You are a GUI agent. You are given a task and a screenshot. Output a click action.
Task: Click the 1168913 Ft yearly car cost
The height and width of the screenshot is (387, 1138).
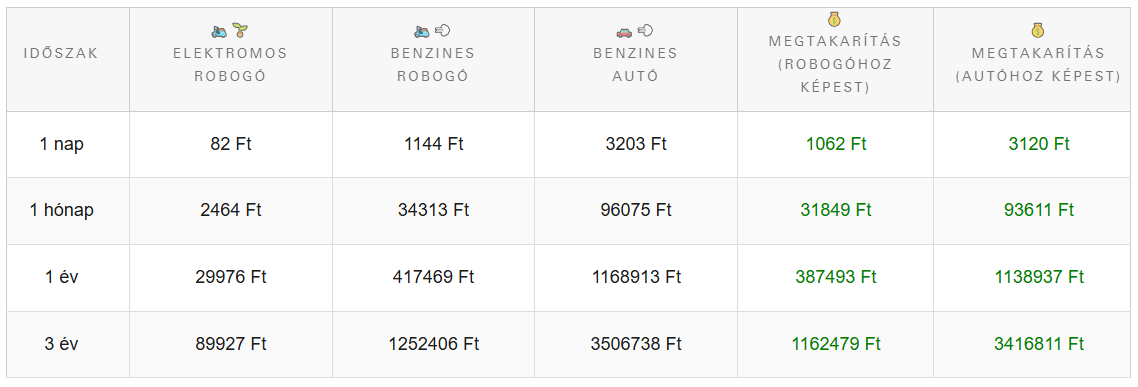point(636,277)
